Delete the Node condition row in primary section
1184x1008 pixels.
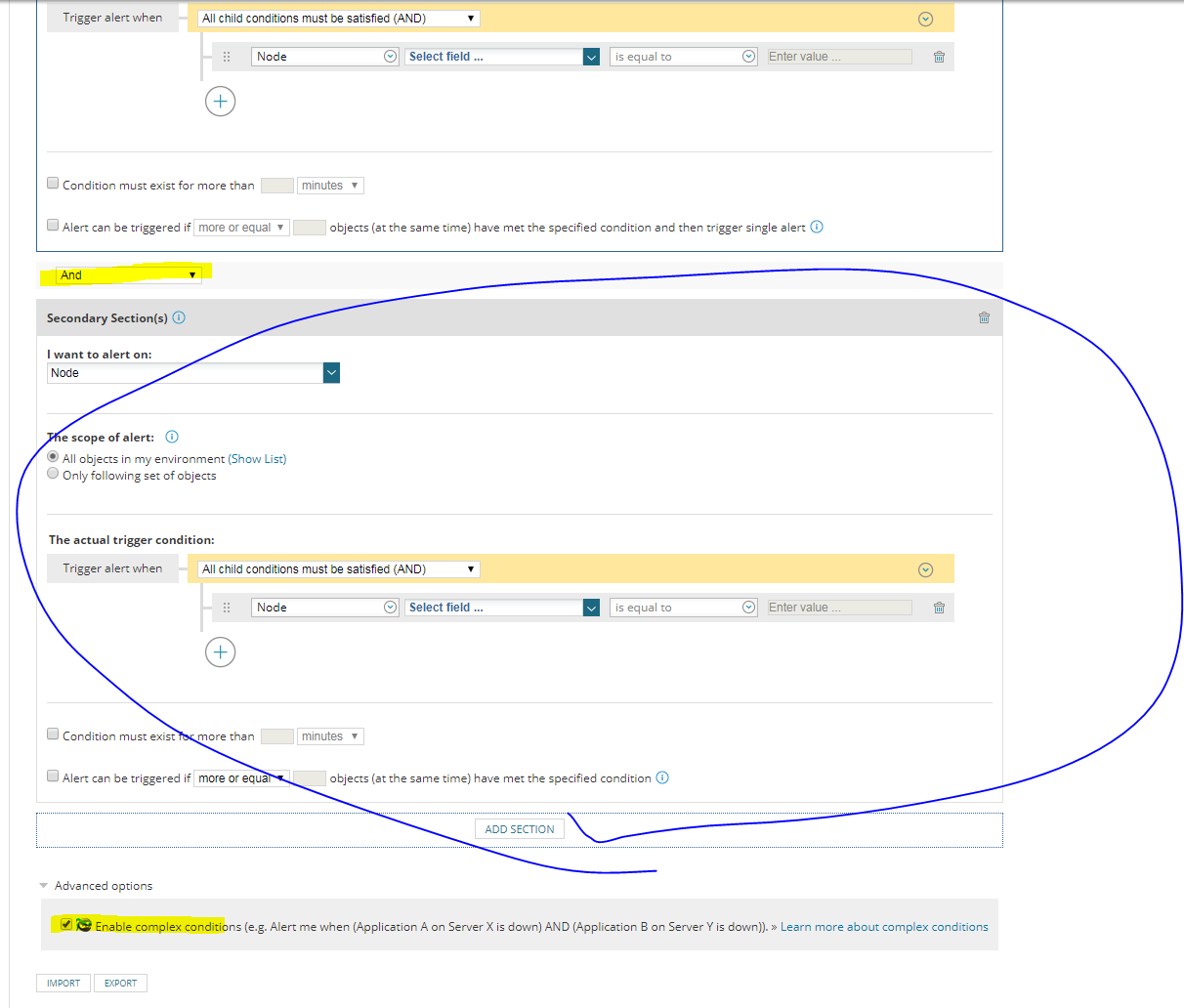point(939,57)
